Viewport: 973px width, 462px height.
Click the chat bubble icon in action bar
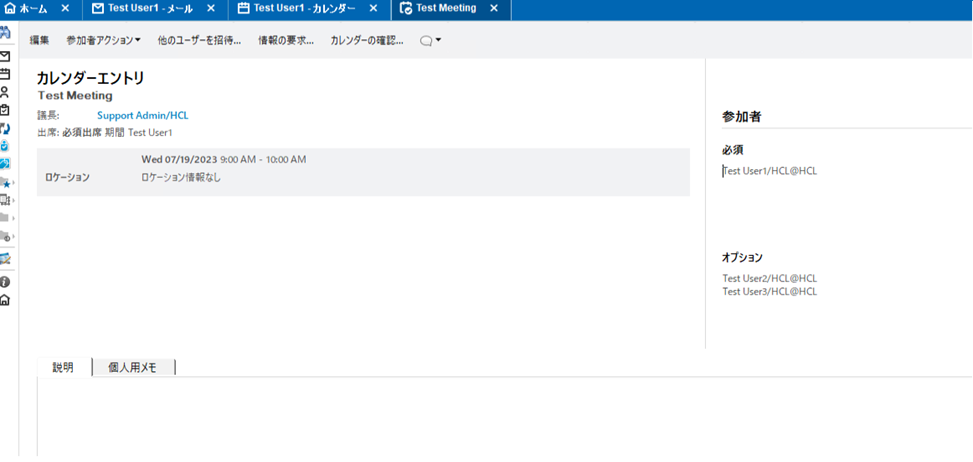426,40
